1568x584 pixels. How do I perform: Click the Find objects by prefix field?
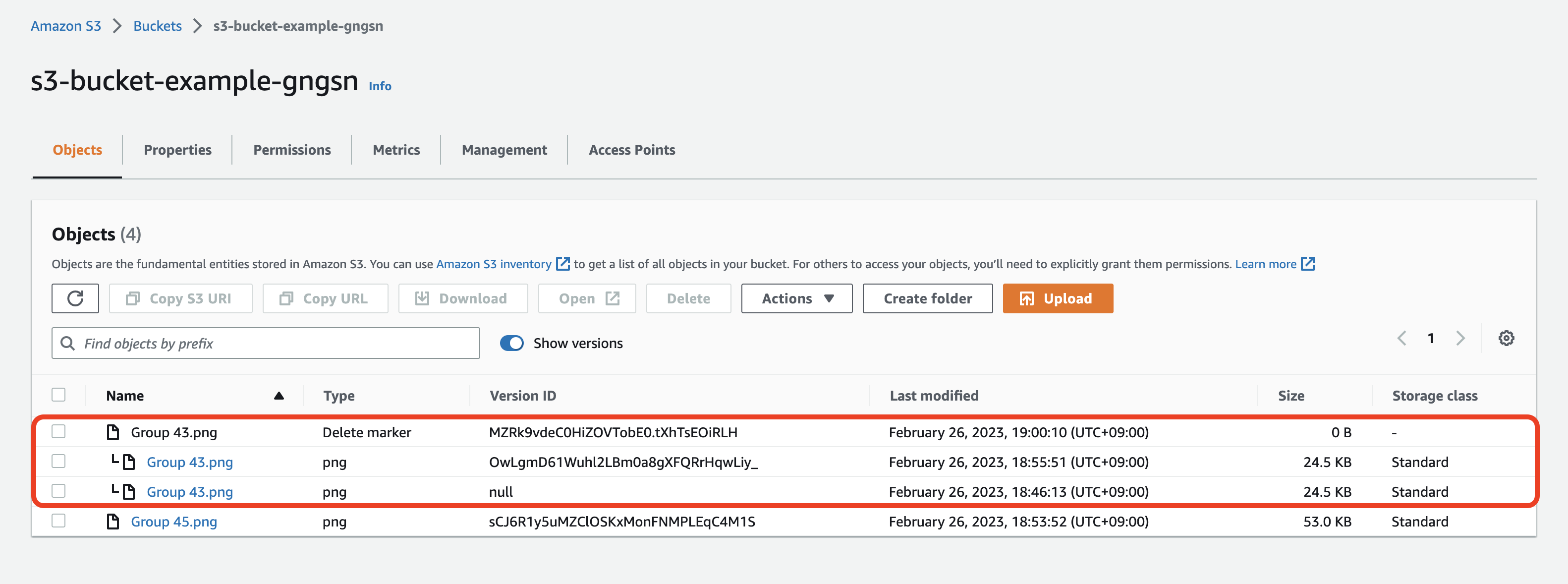(266, 344)
